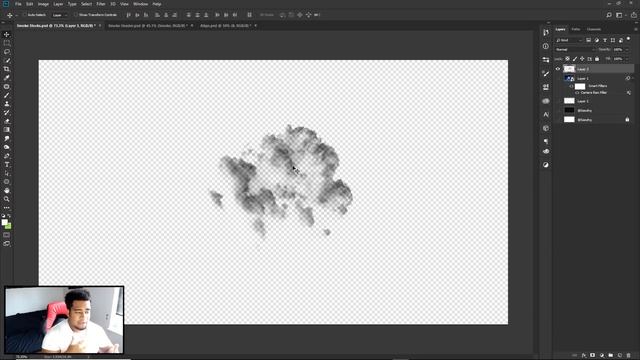Image resolution: width=640 pixels, height=360 pixels.
Task: Open the File menu
Action: point(18,4)
